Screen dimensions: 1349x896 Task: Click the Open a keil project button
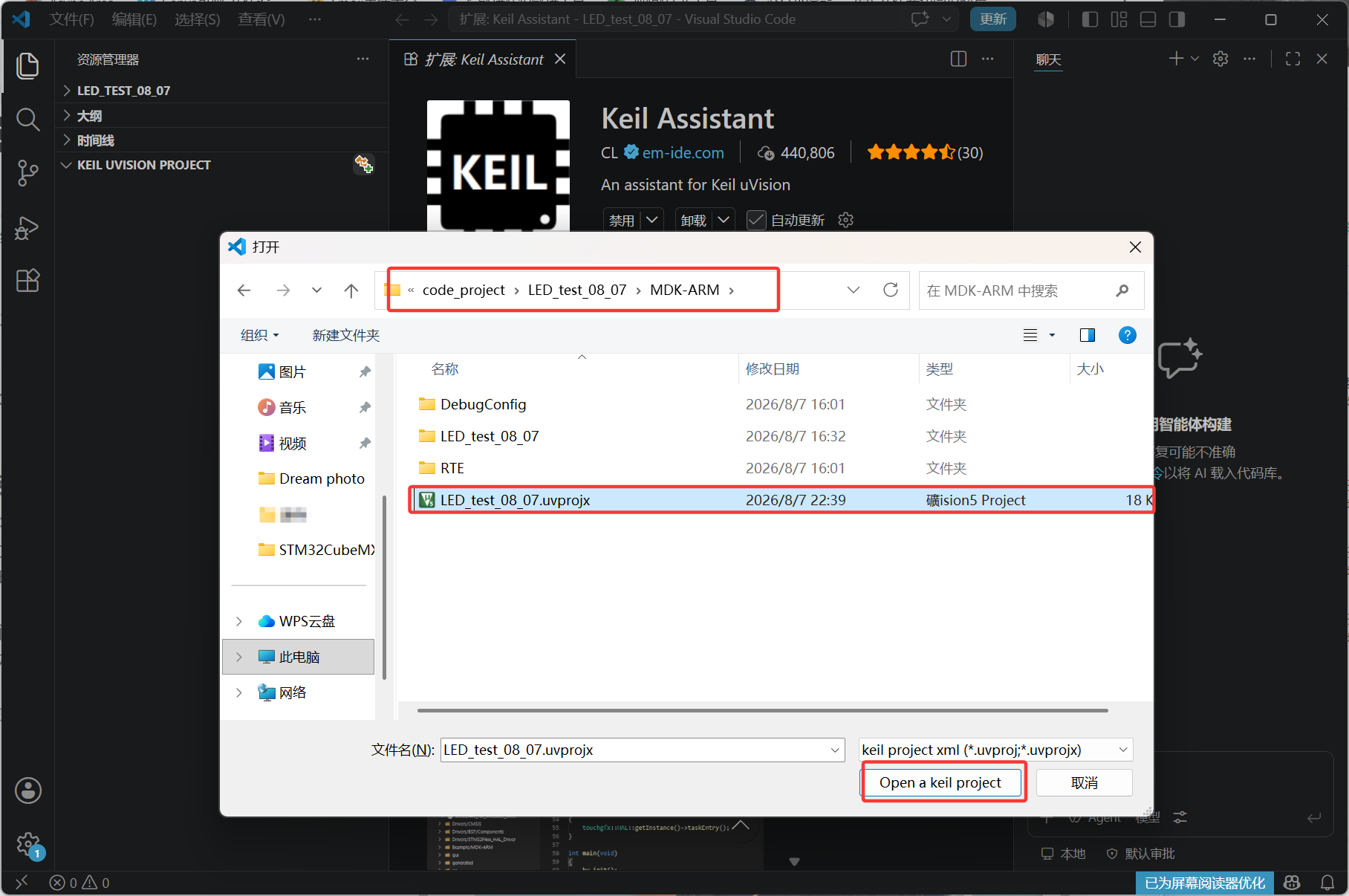pyautogui.click(x=940, y=782)
